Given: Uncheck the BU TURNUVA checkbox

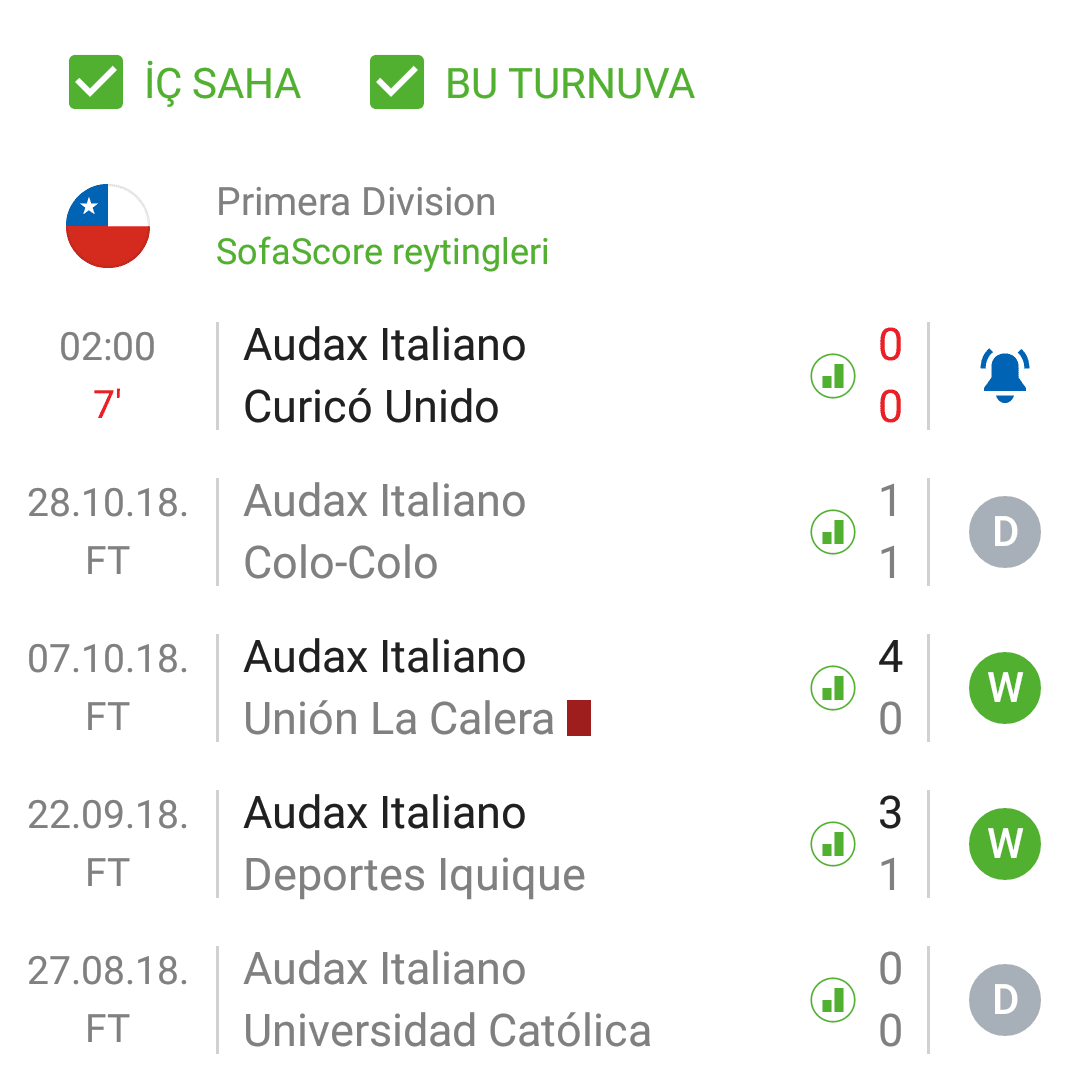Looking at the screenshot, I should tap(397, 82).
